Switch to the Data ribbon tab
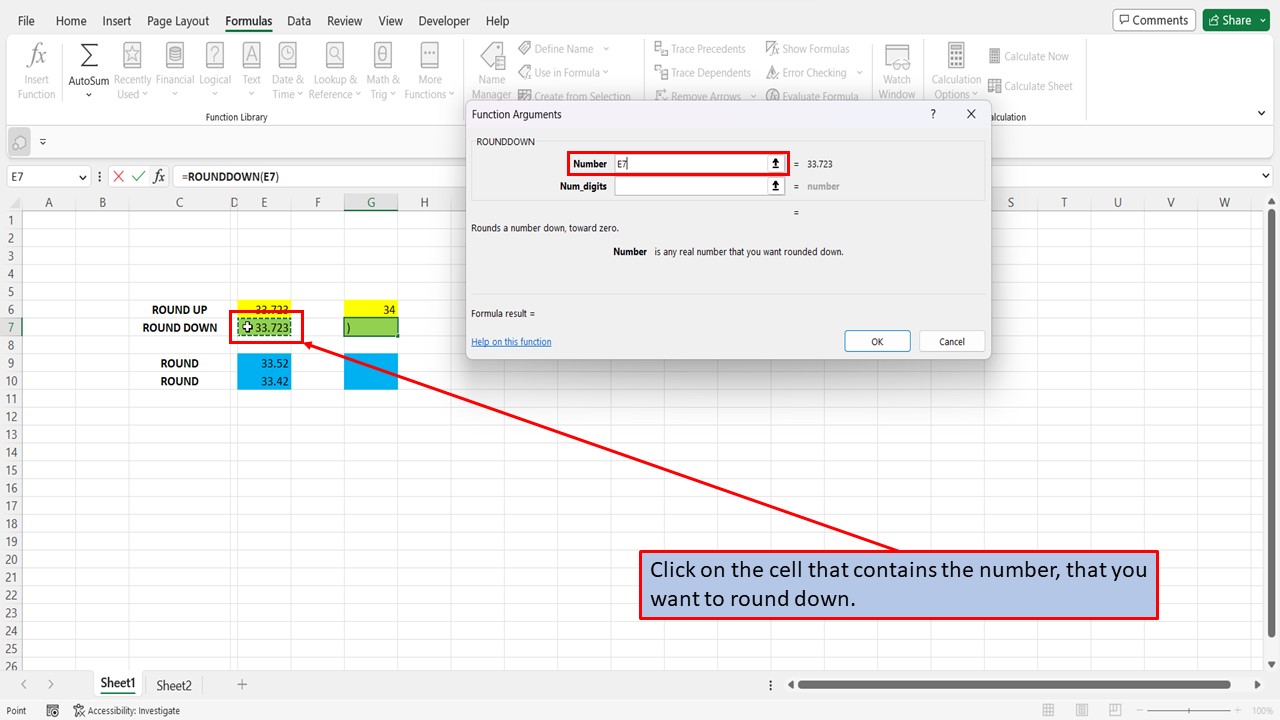The height and width of the screenshot is (720, 1280). pyautogui.click(x=298, y=20)
